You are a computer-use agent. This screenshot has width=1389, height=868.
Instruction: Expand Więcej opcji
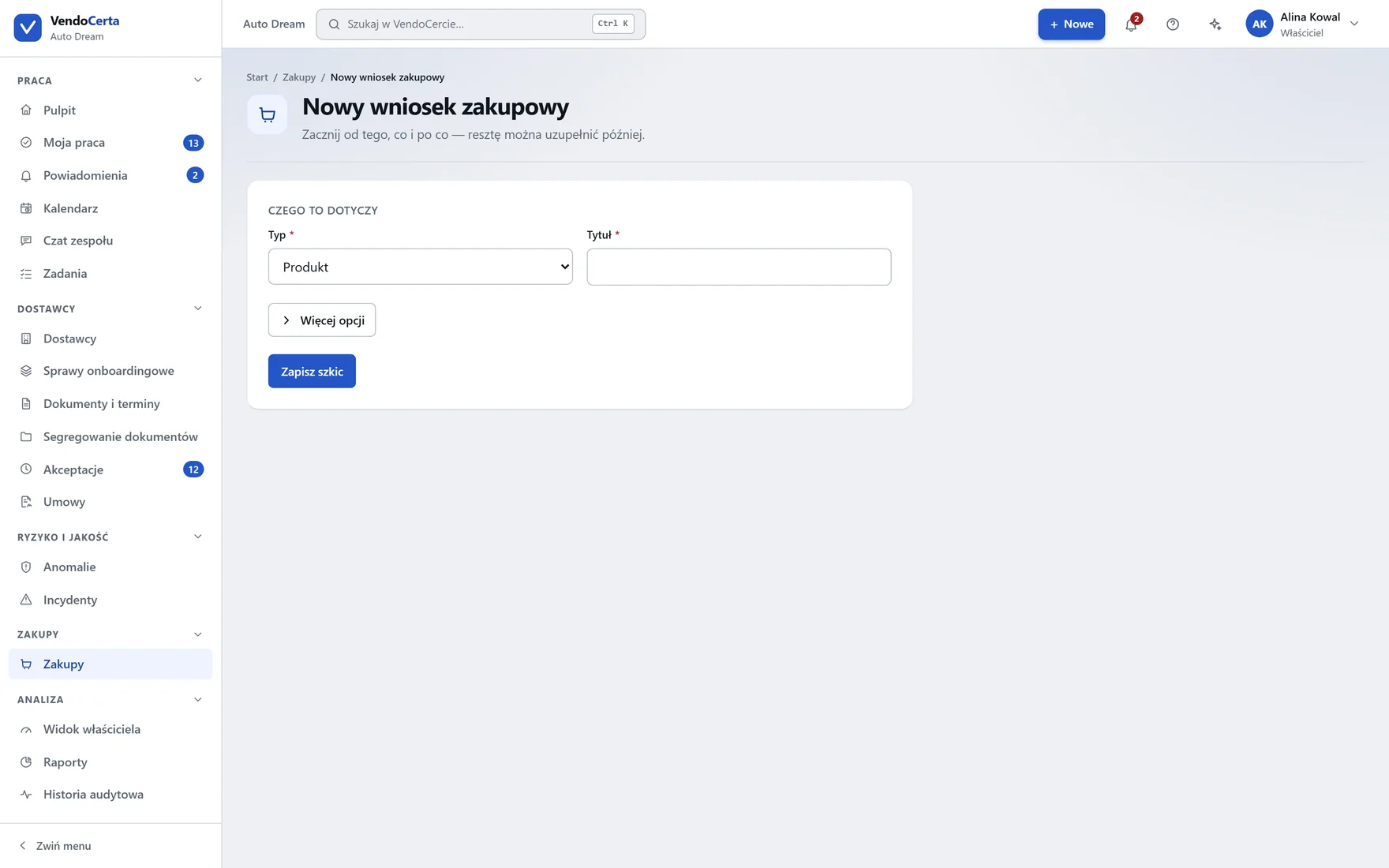[x=322, y=320]
